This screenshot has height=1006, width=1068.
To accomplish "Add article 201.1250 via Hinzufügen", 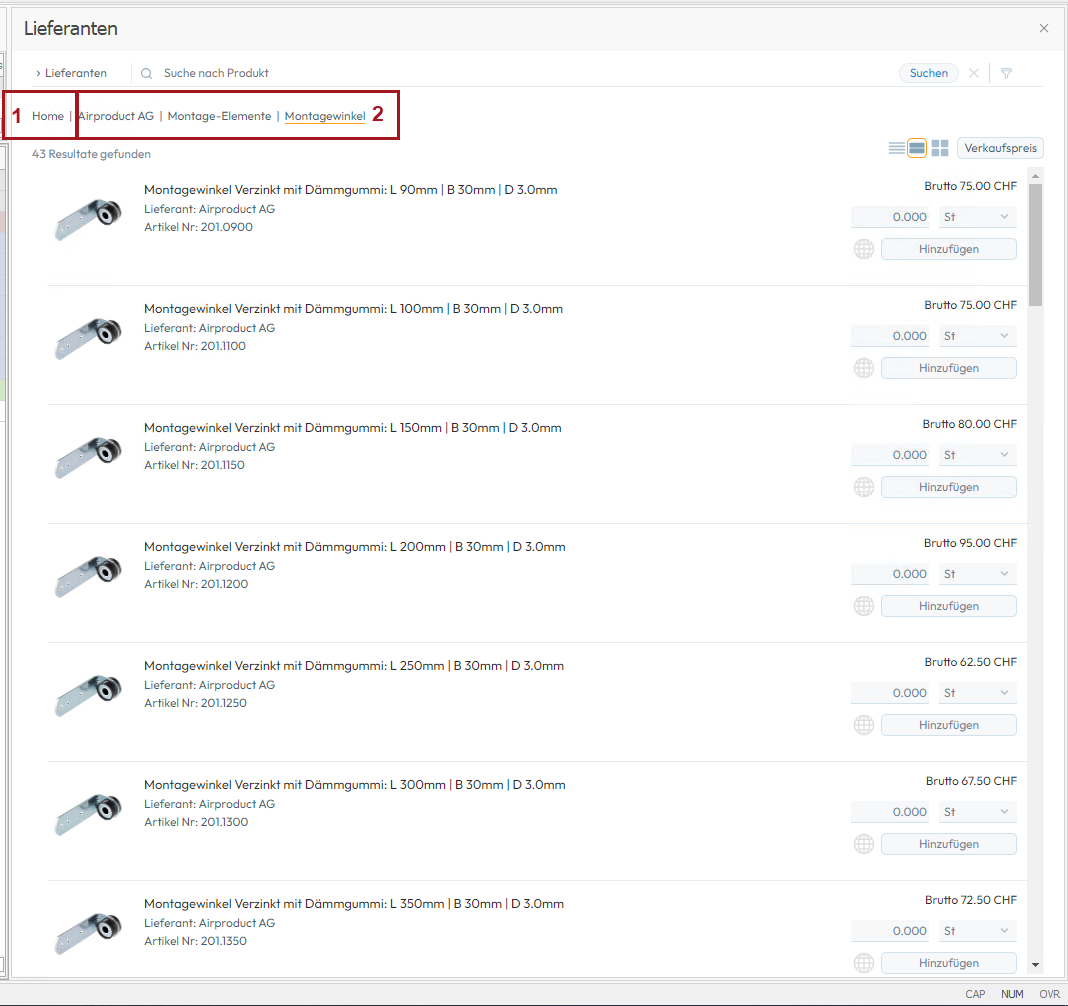I will point(948,725).
